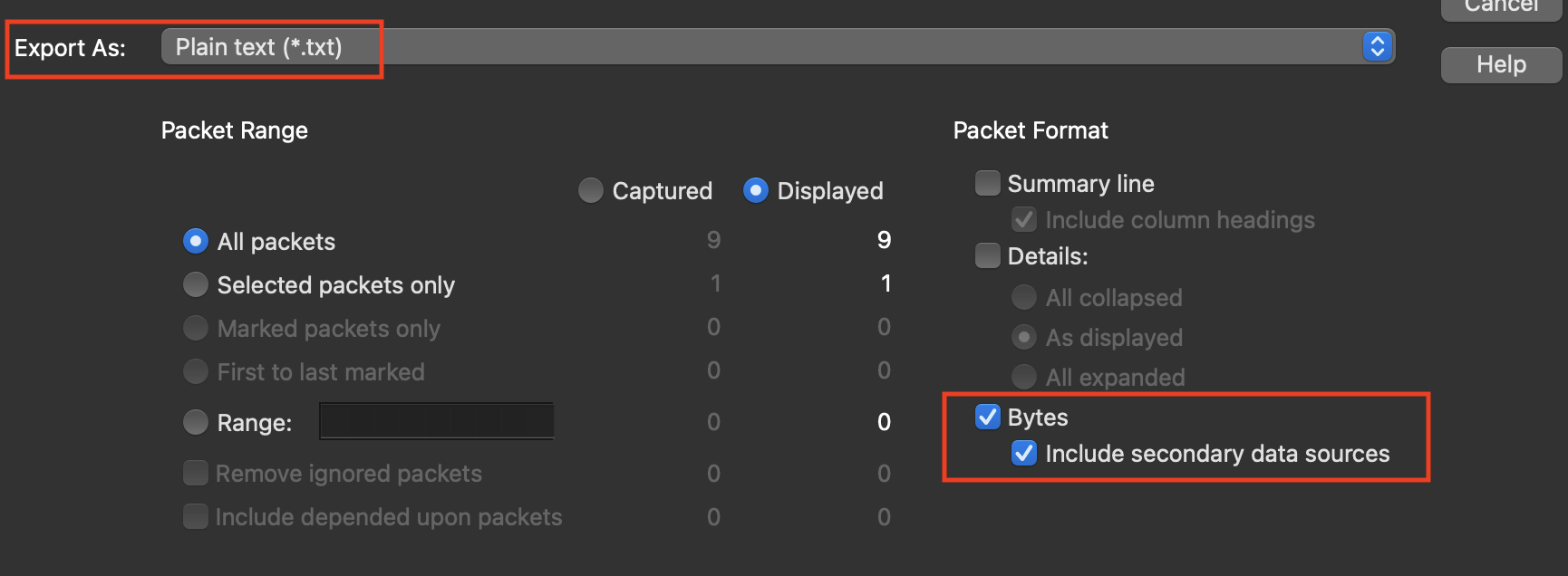Click the Export As stepper arrows
1568x576 pixels.
[1378, 46]
